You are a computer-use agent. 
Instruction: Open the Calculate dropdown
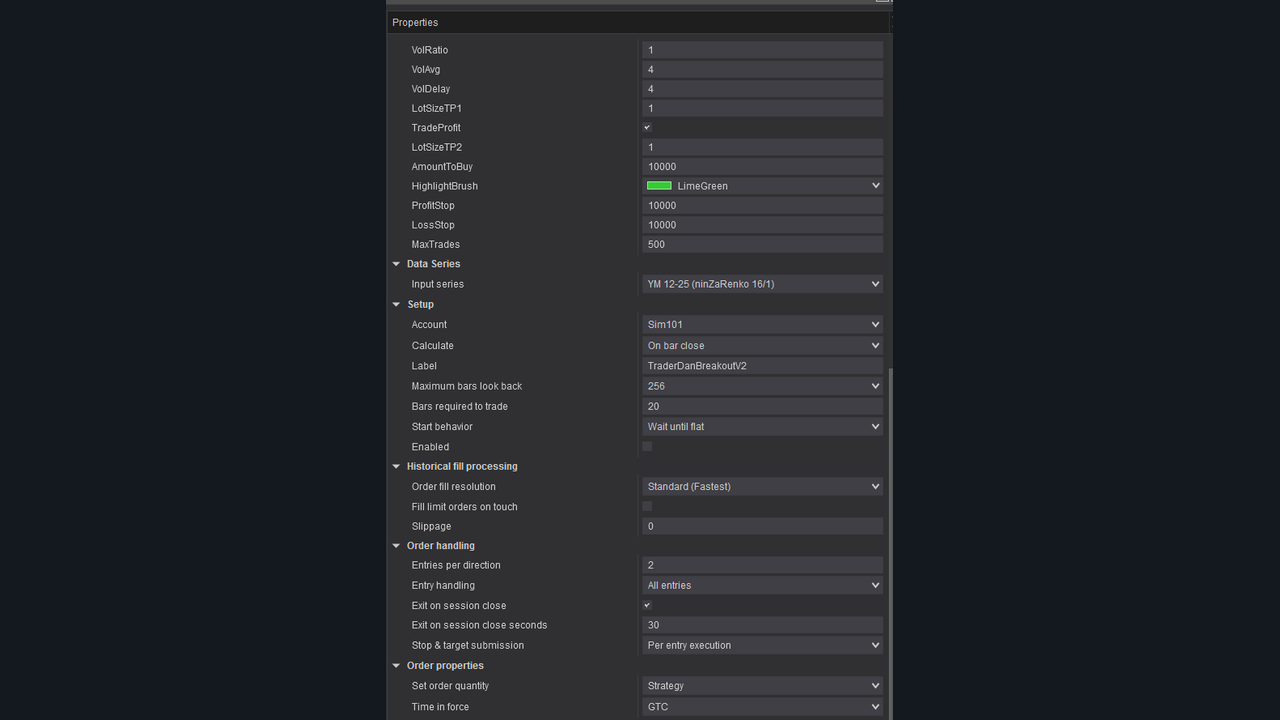click(x=875, y=346)
